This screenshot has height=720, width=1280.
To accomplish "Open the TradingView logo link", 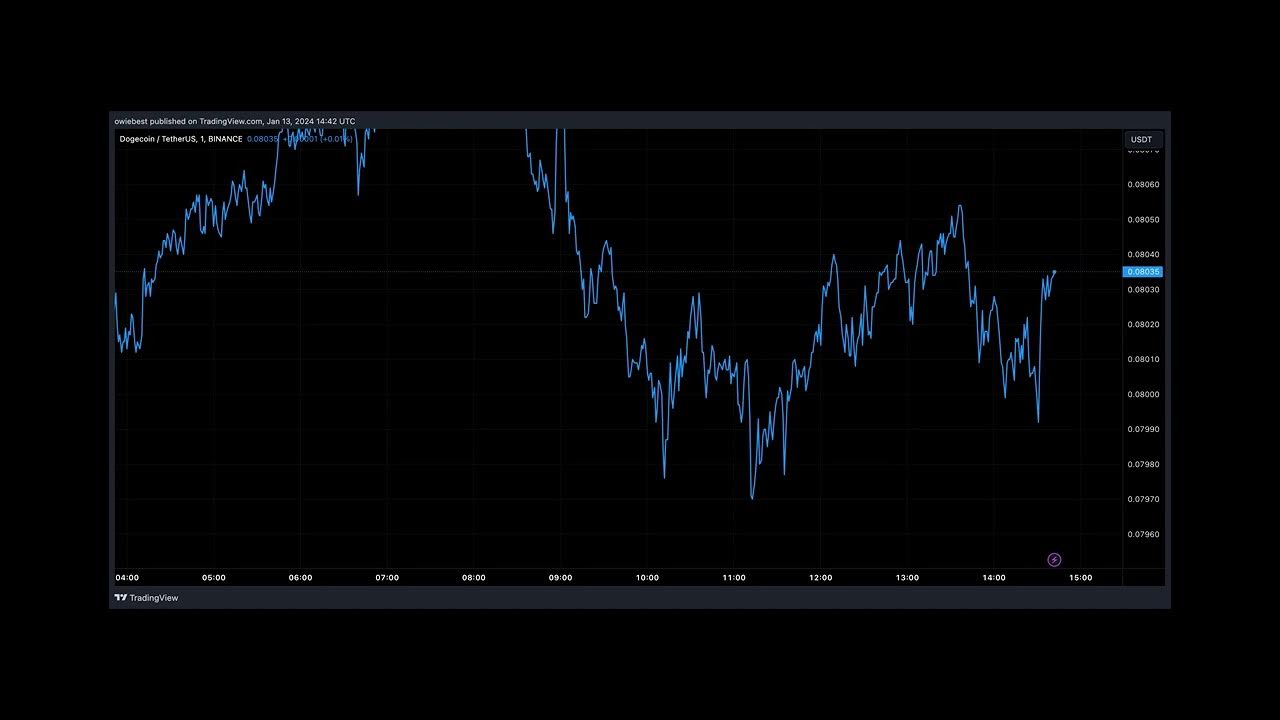I will [x=146, y=598].
